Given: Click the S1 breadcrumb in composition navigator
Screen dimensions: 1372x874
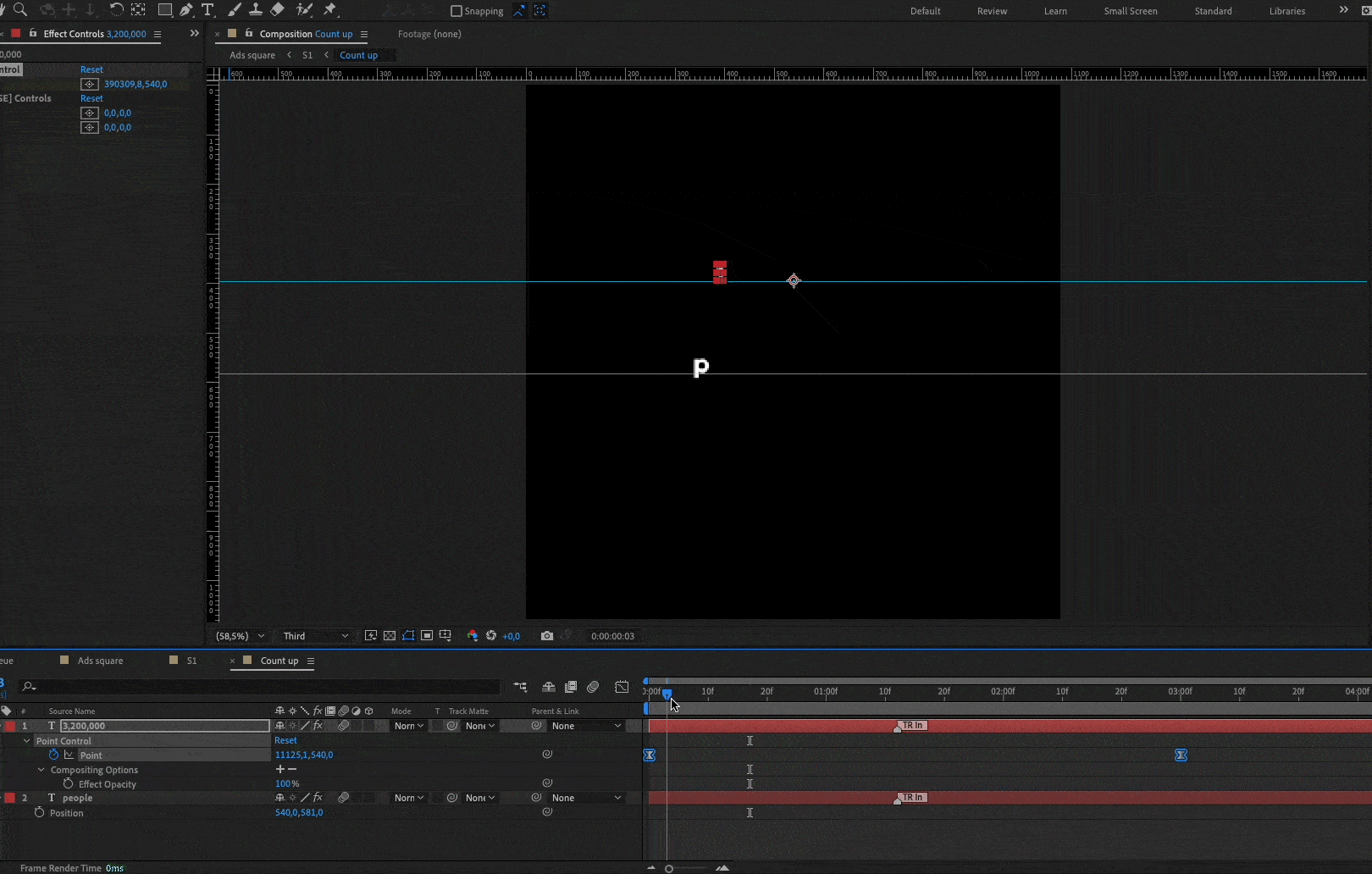Looking at the screenshot, I should [x=307, y=55].
